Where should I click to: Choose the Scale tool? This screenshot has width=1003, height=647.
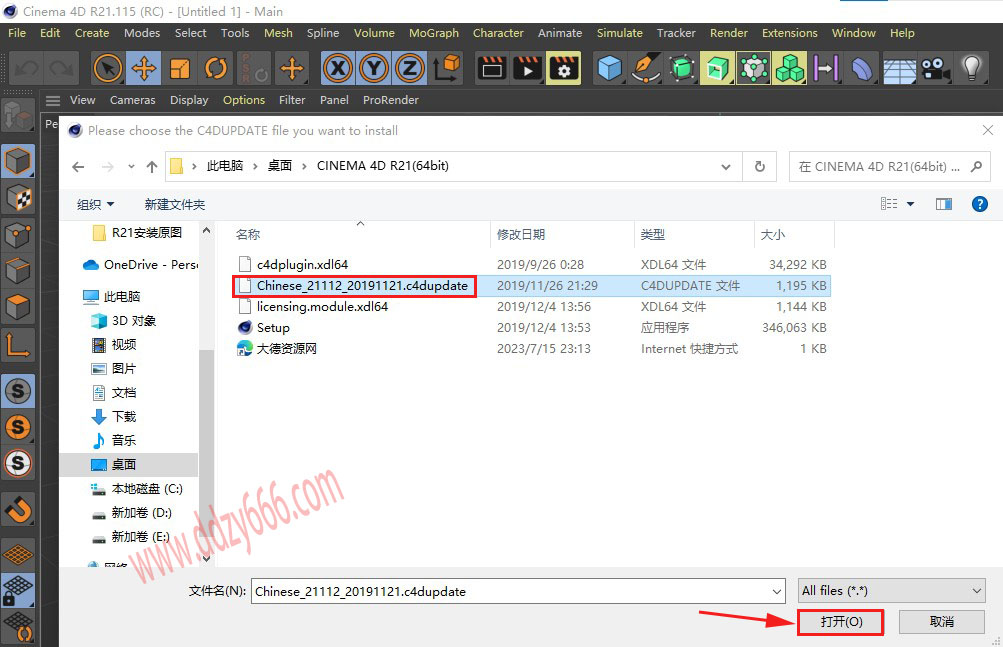pyautogui.click(x=180, y=68)
